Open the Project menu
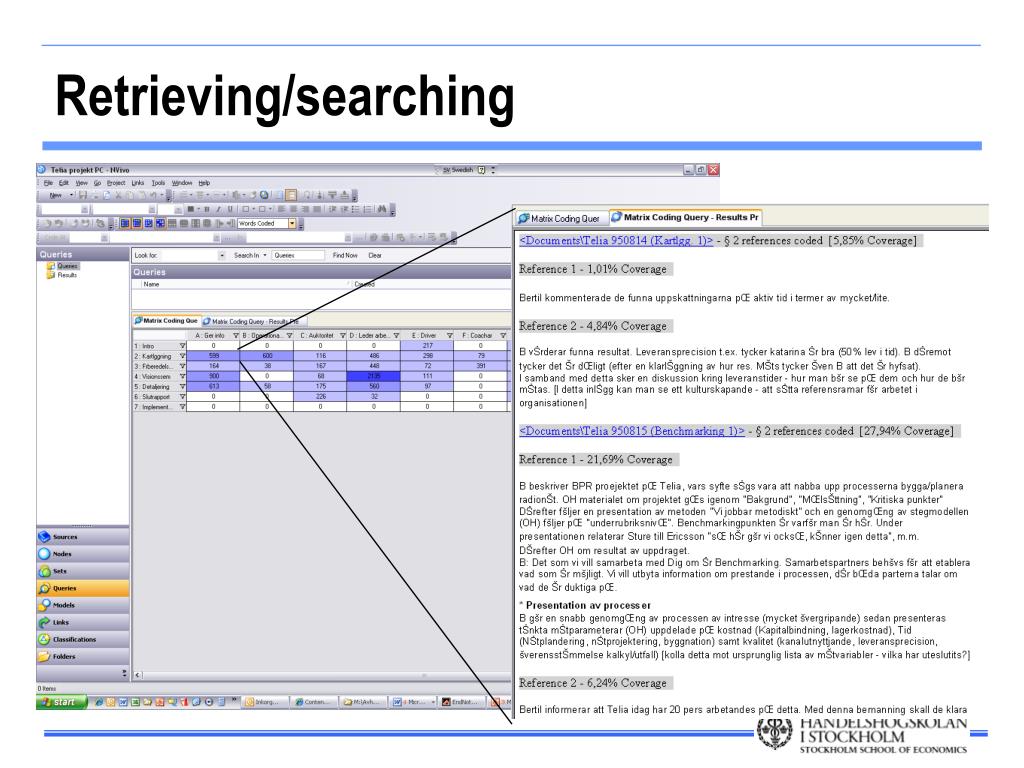 click(x=116, y=183)
